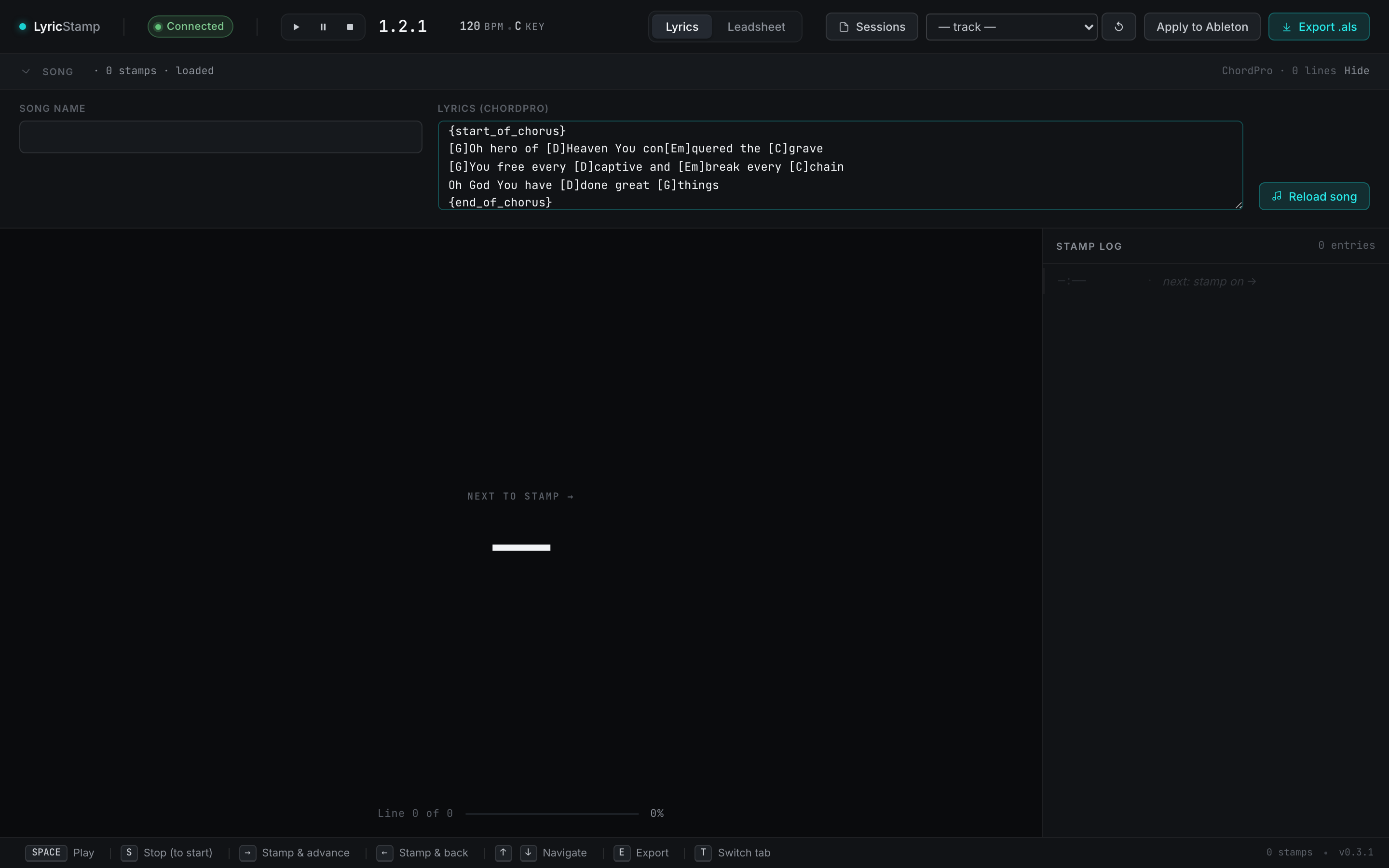Focus the Song Name input field
Screen dimensions: 1389x868
220,136
